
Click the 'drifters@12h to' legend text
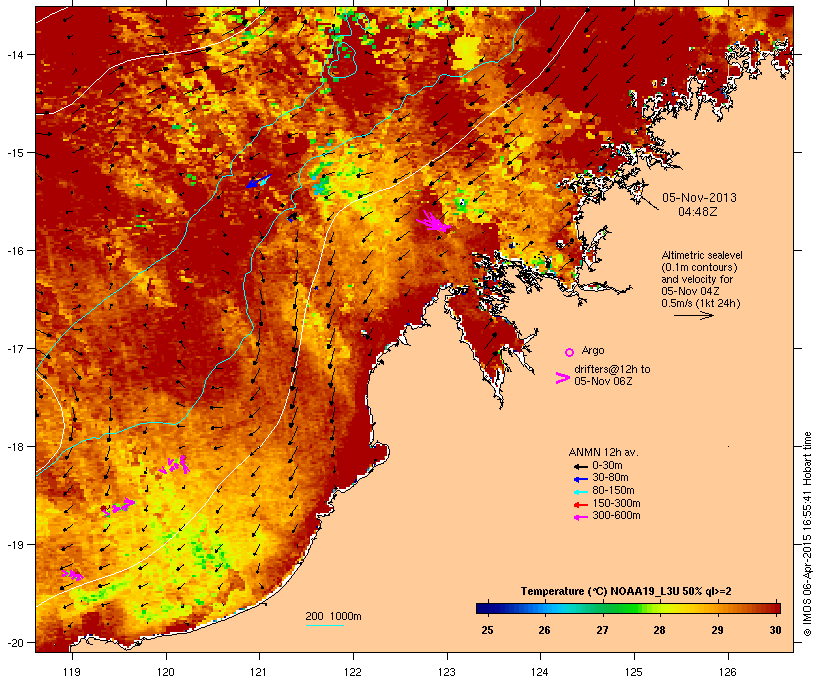pyautogui.click(x=612, y=369)
